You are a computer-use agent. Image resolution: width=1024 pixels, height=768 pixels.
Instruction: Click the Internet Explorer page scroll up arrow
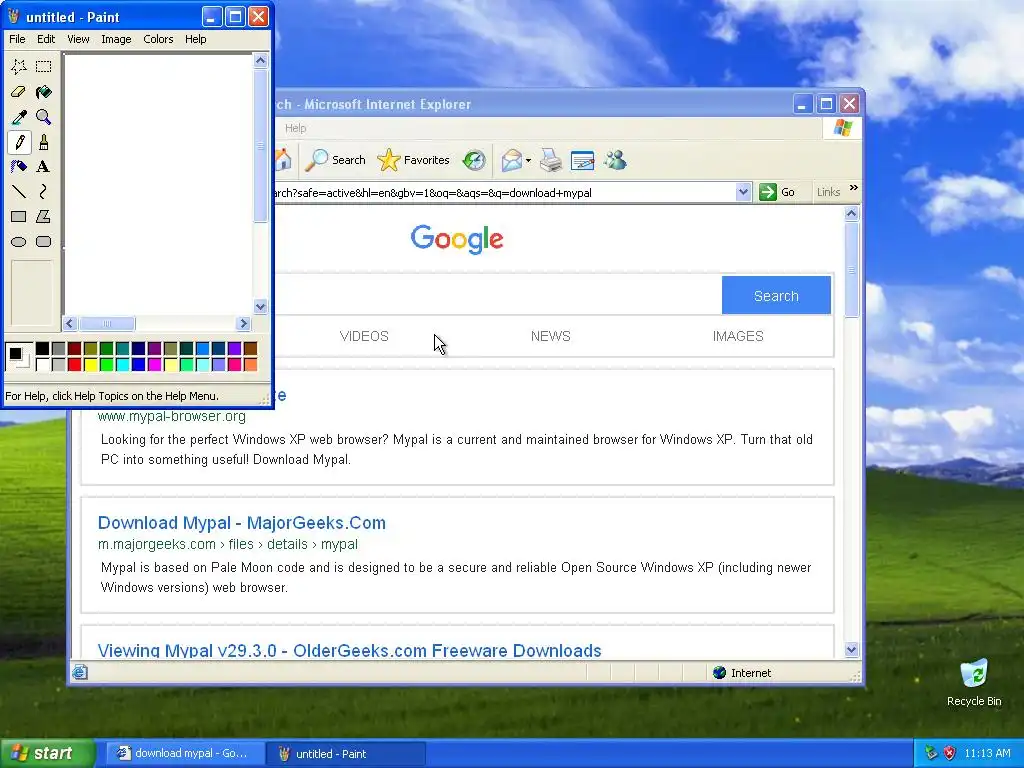[x=851, y=214]
